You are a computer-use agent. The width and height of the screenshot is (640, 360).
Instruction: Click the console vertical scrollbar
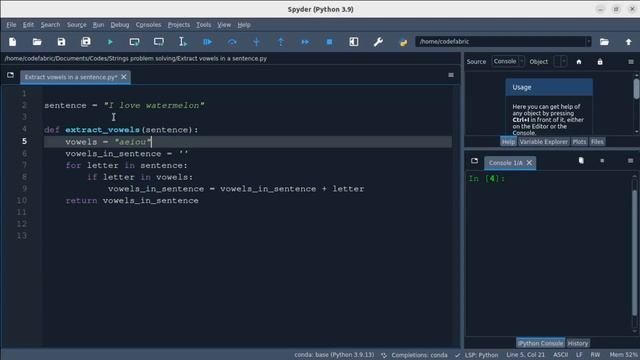click(x=635, y=253)
